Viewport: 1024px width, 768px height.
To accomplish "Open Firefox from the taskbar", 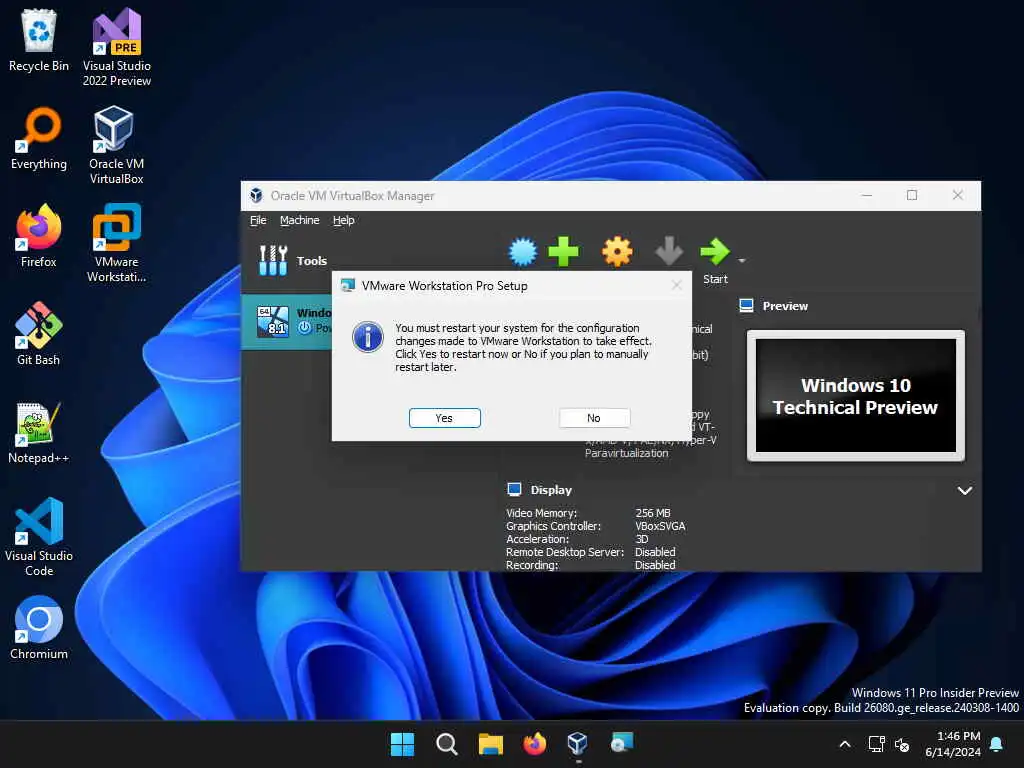I will pos(534,744).
